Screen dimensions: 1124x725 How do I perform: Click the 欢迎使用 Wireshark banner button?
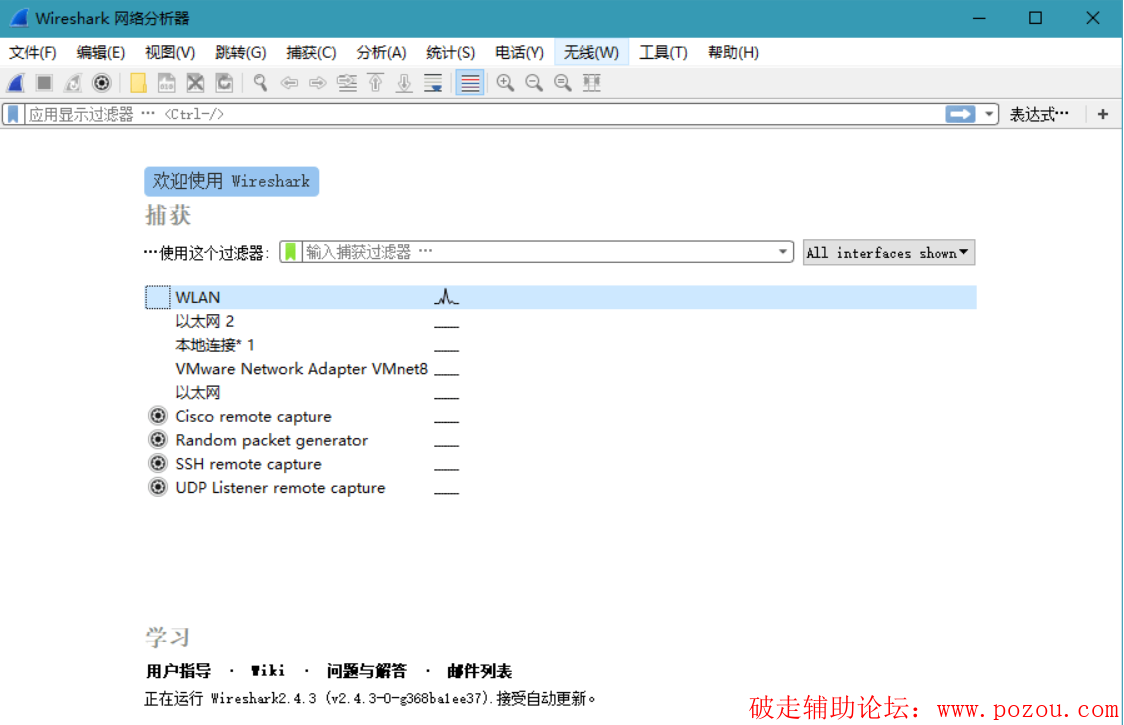coord(232,181)
